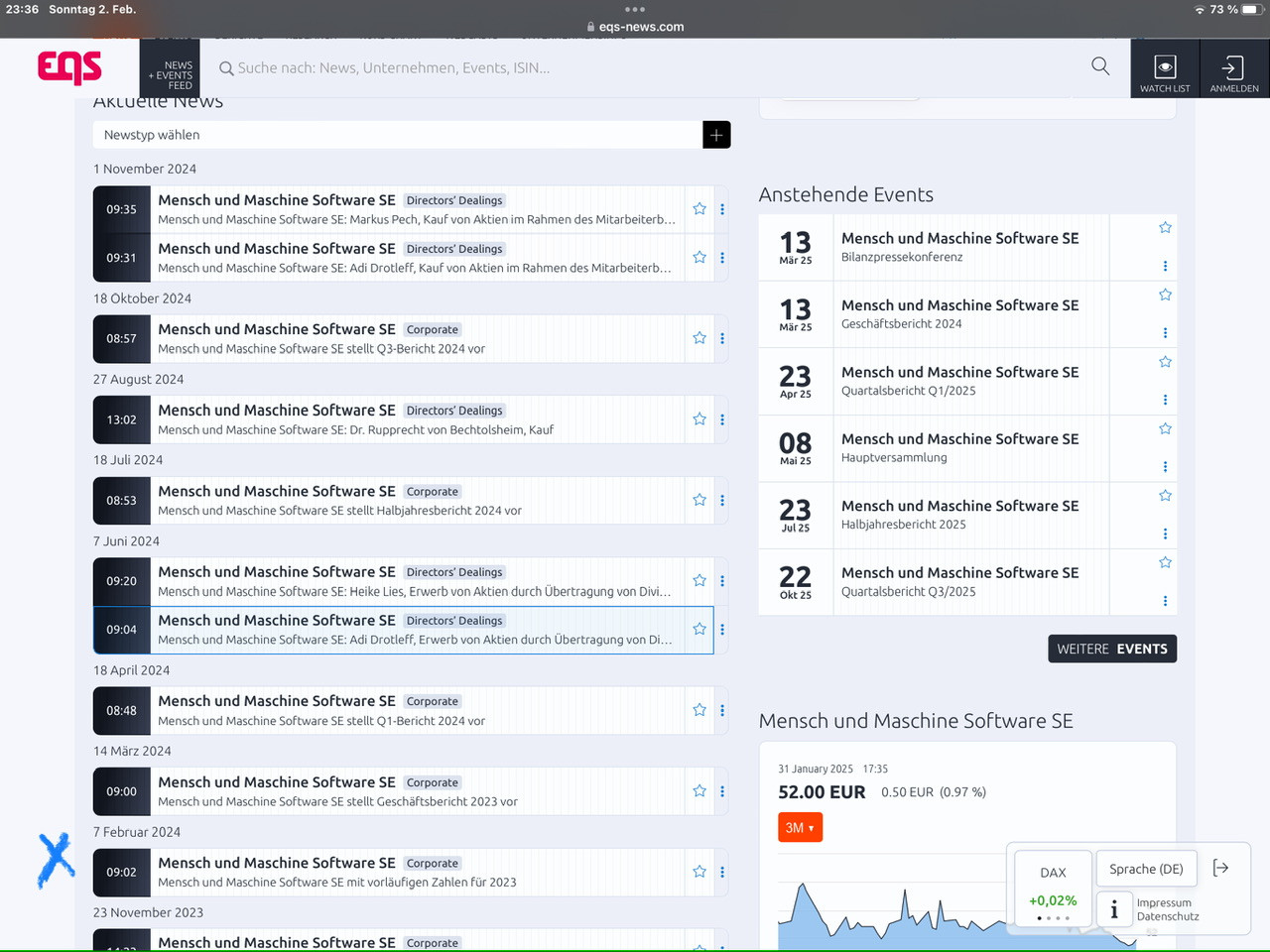This screenshot has height=952, width=1270.
Task: Star the 09:20 Heike Lies news item
Action: tap(699, 580)
